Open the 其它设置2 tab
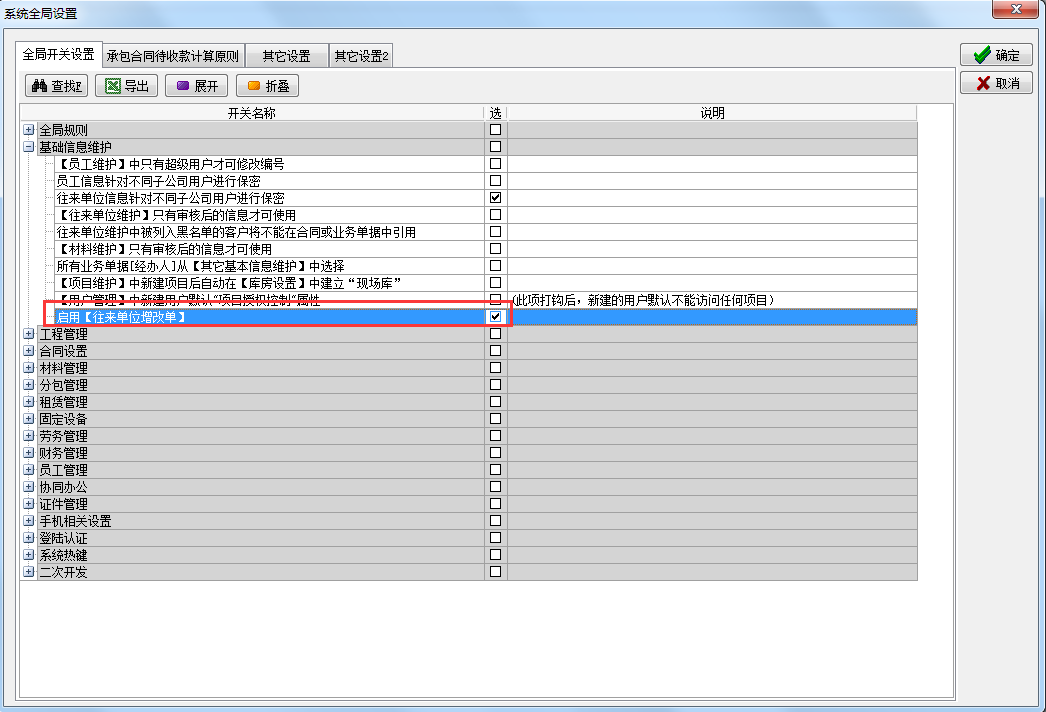 361,56
